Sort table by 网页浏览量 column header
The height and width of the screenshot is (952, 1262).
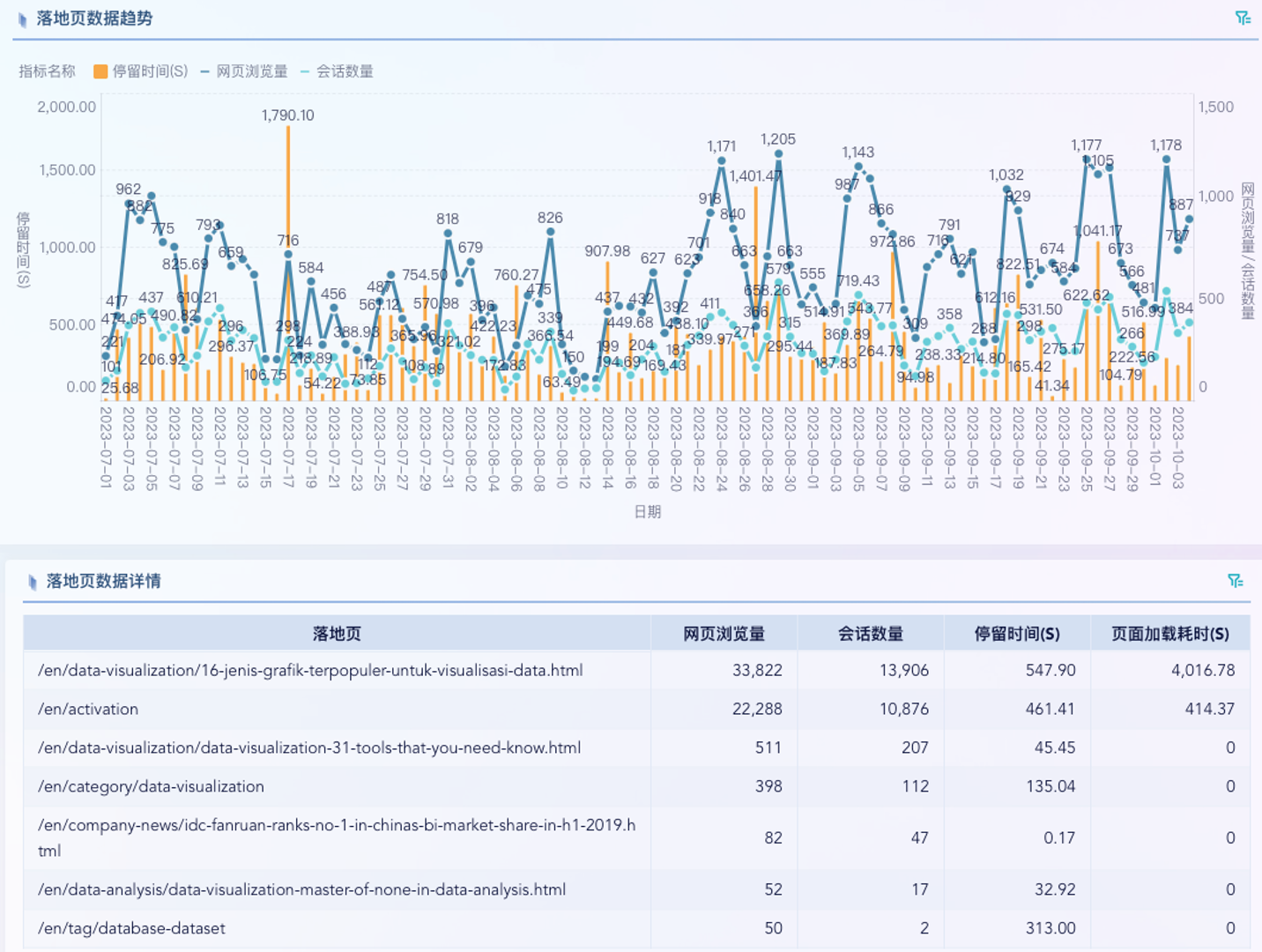click(724, 634)
